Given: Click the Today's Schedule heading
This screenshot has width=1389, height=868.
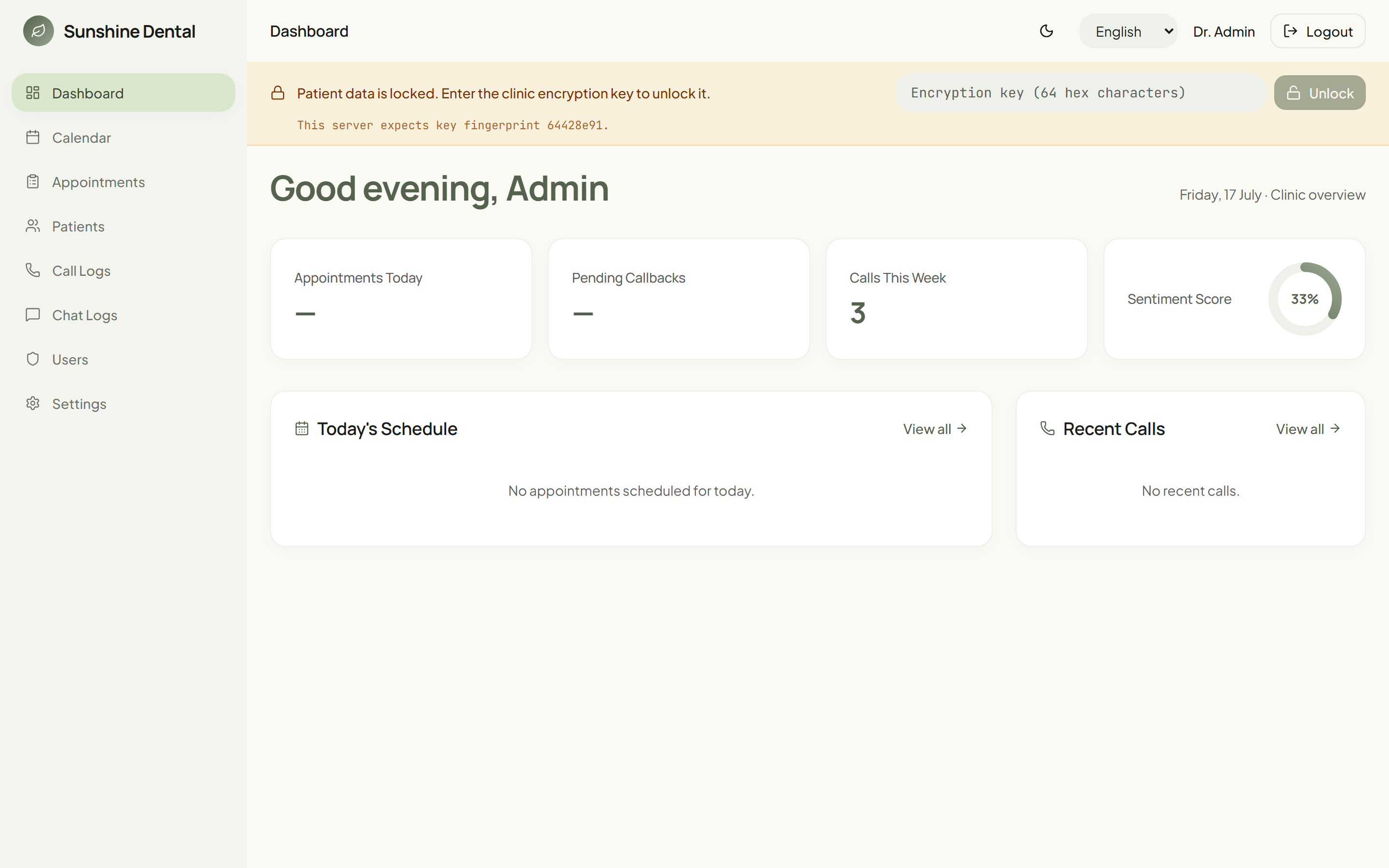Looking at the screenshot, I should 387,429.
